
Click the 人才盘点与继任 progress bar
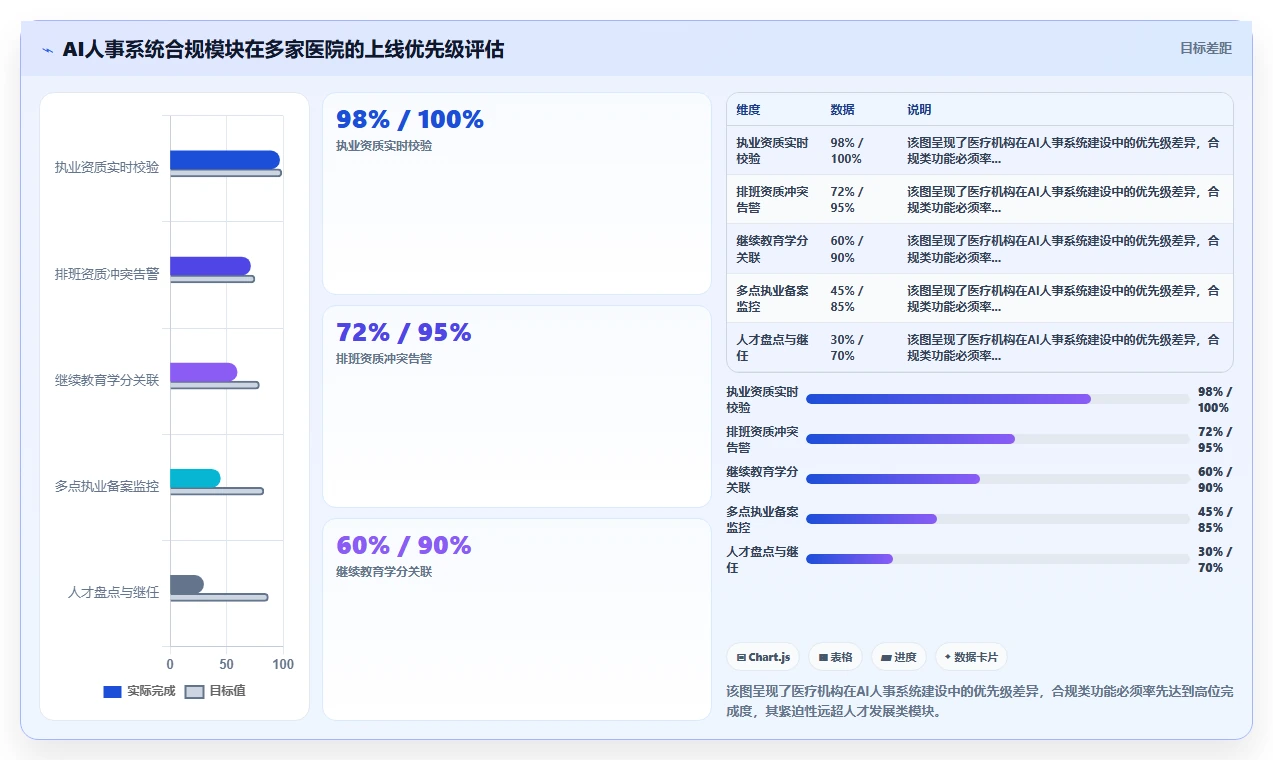[998, 559]
